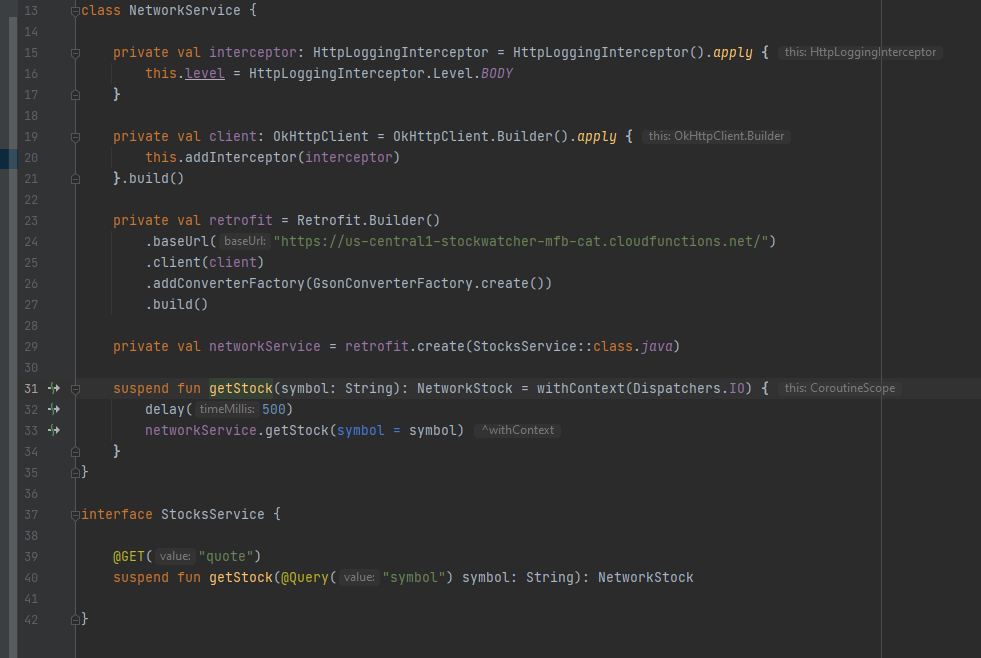
Task: Click suspend call icon on line 33
Action: click(x=54, y=430)
